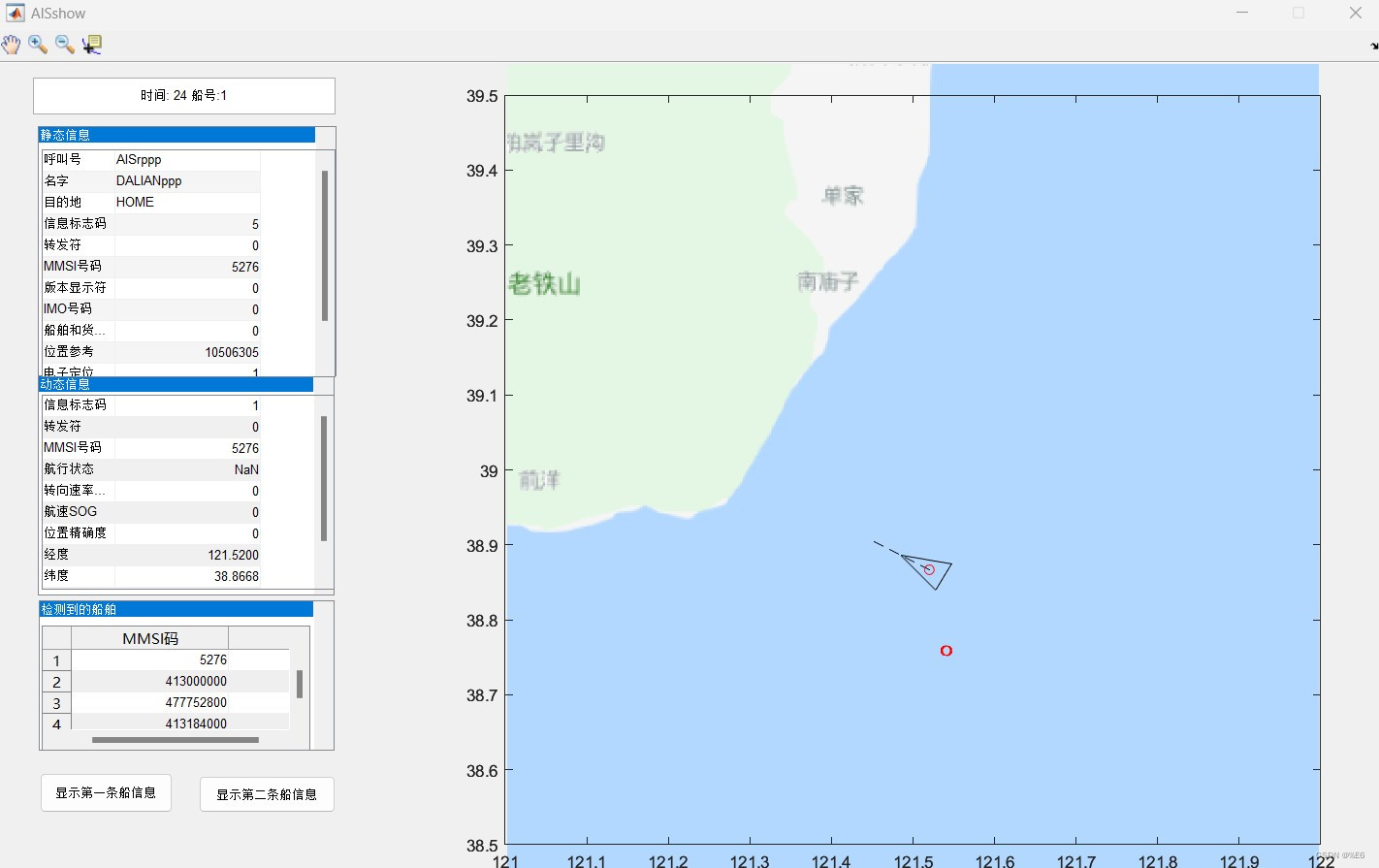The height and width of the screenshot is (868, 1379).
Task: Click the 显示第一条船信息 button
Action: coord(106,792)
